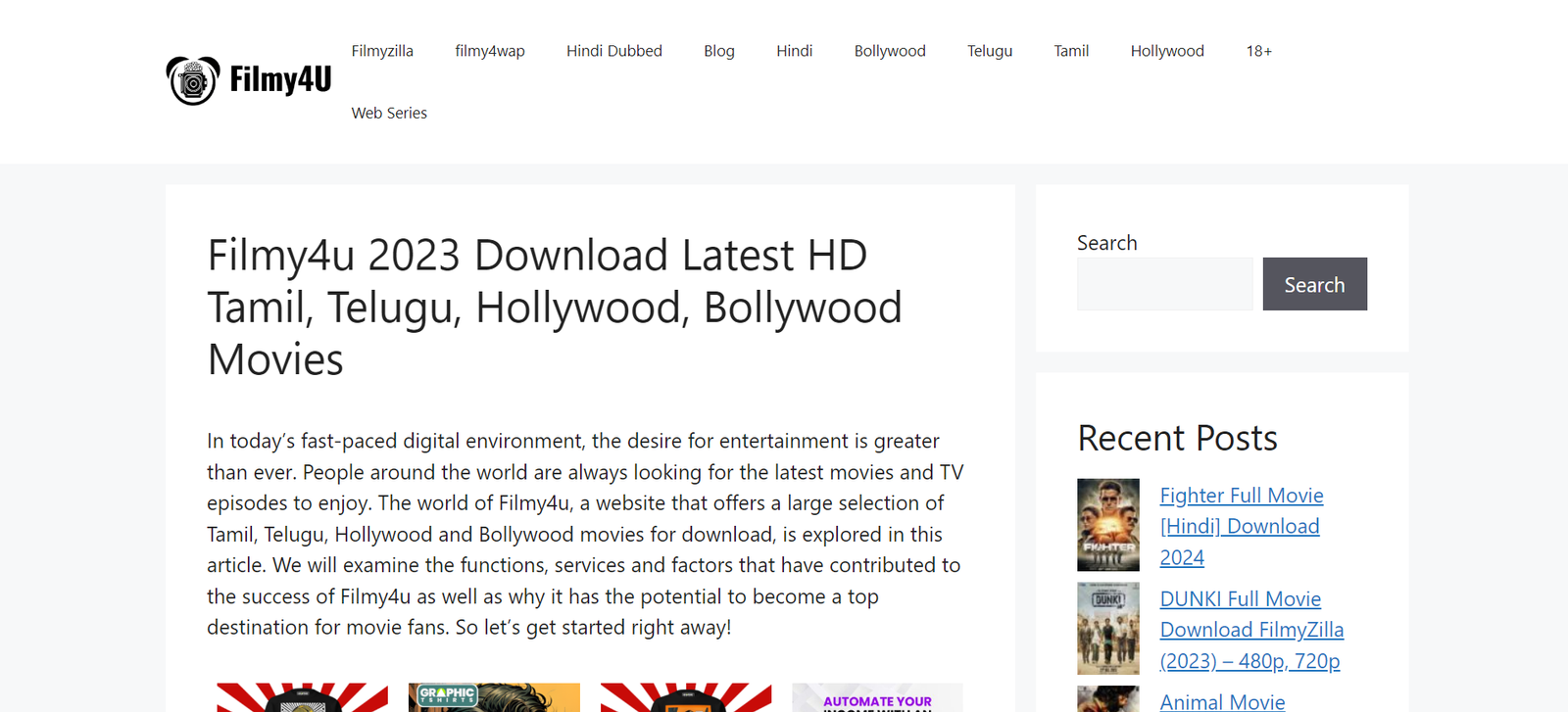This screenshot has width=1568, height=712.
Task: Open the Tamil menu category
Action: [1071, 51]
